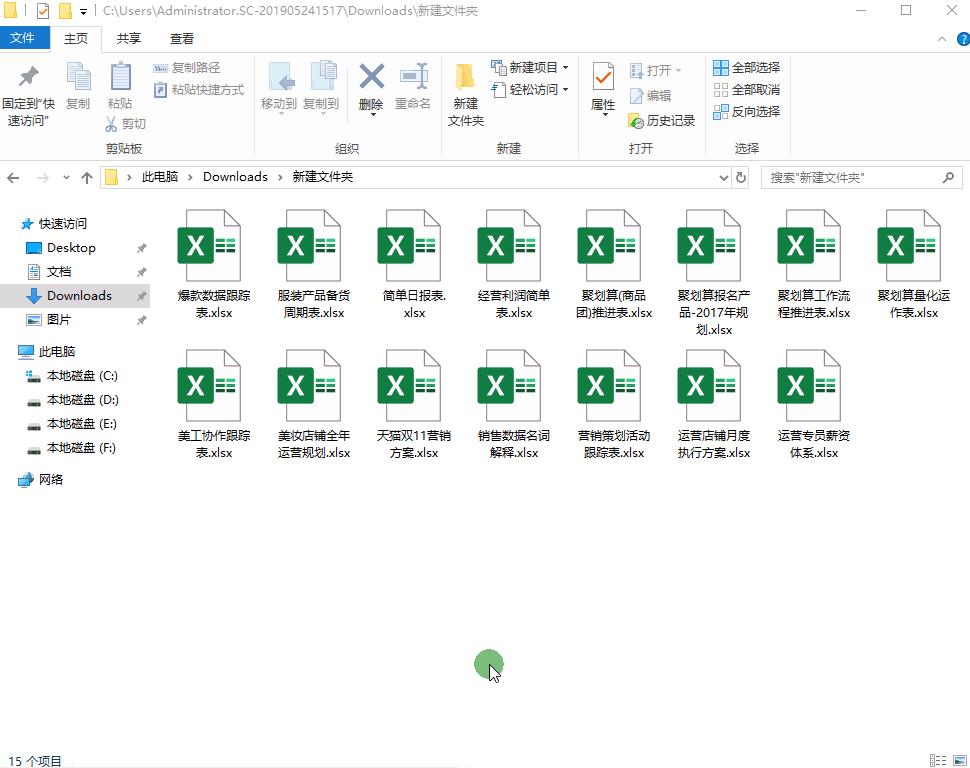Click Copy to (复制到) icon

(x=322, y=77)
